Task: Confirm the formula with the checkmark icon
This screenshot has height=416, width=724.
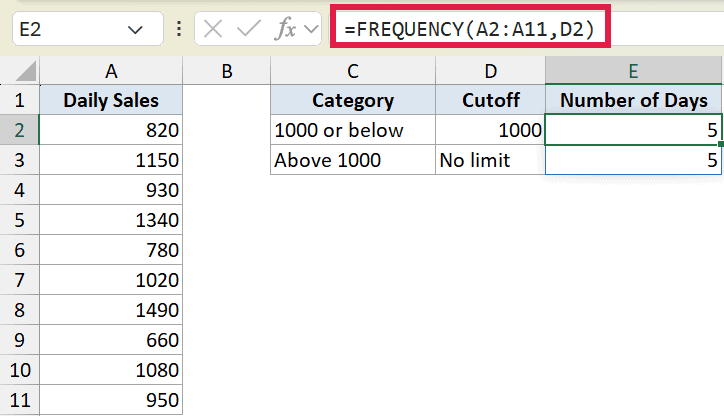Action: (x=248, y=29)
